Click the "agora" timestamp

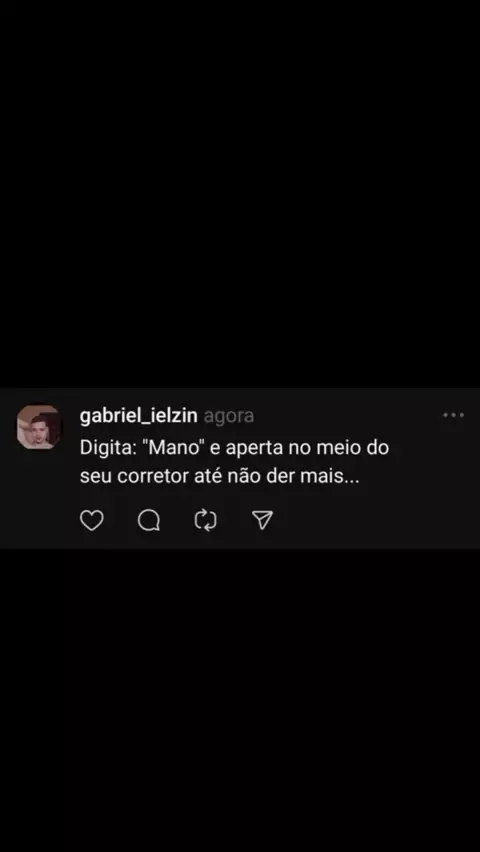click(x=228, y=417)
